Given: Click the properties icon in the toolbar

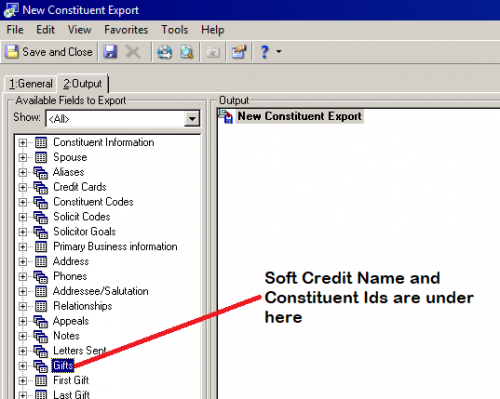Looking at the screenshot, I should tap(239, 52).
